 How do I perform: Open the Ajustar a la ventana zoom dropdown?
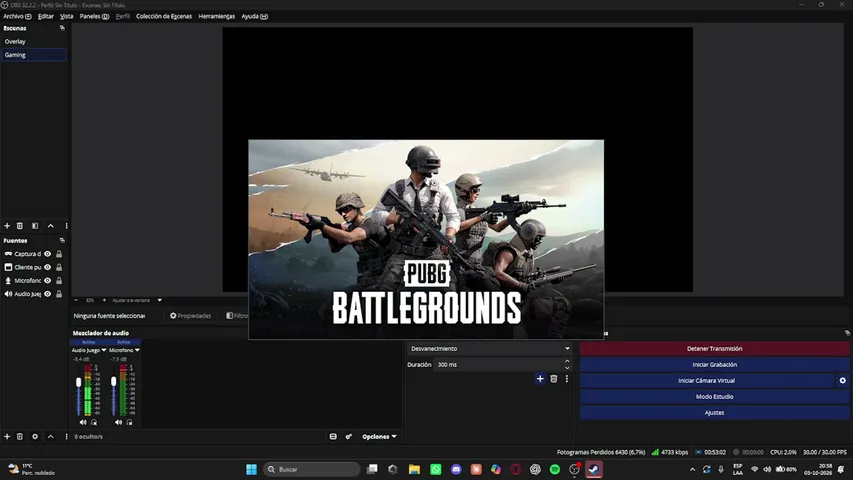point(159,300)
